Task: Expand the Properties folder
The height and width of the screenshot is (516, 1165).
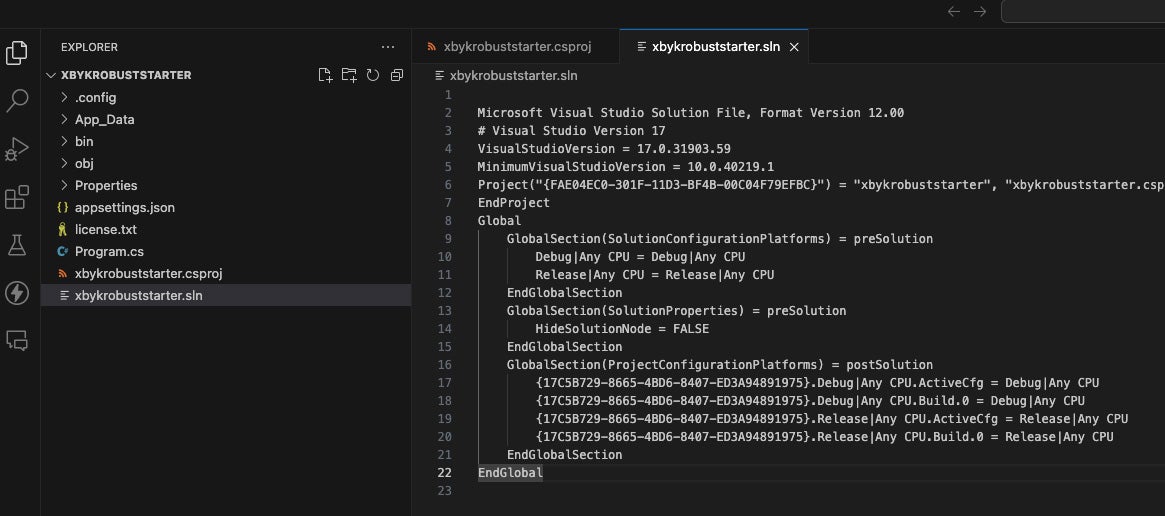Action: click(x=105, y=185)
